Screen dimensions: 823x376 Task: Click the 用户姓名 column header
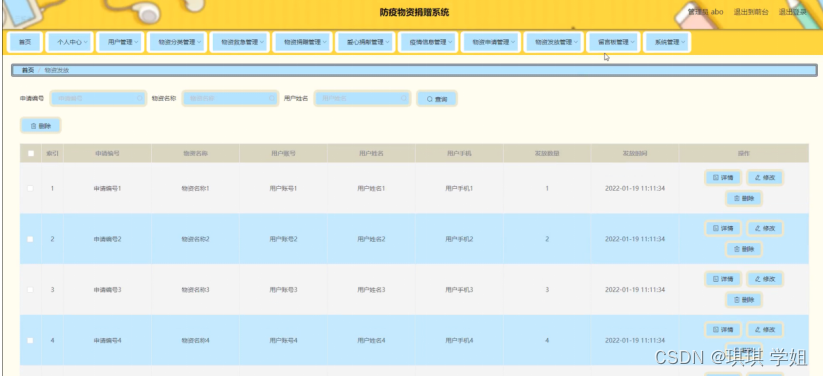(x=371, y=154)
